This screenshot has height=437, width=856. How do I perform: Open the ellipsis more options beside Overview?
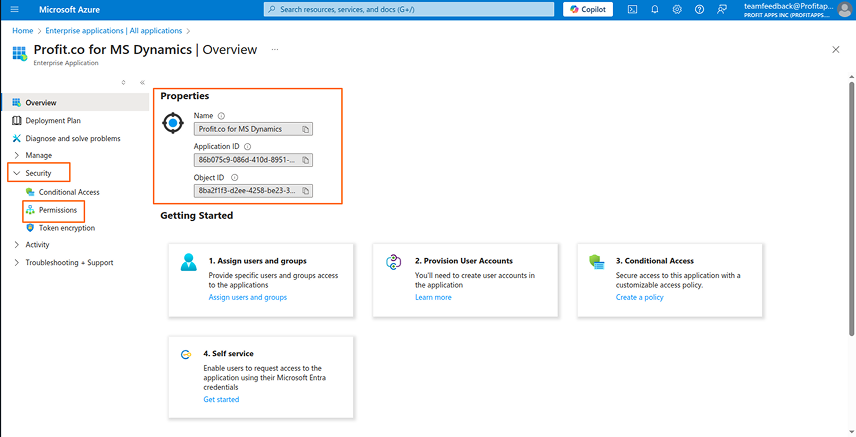[x=275, y=49]
